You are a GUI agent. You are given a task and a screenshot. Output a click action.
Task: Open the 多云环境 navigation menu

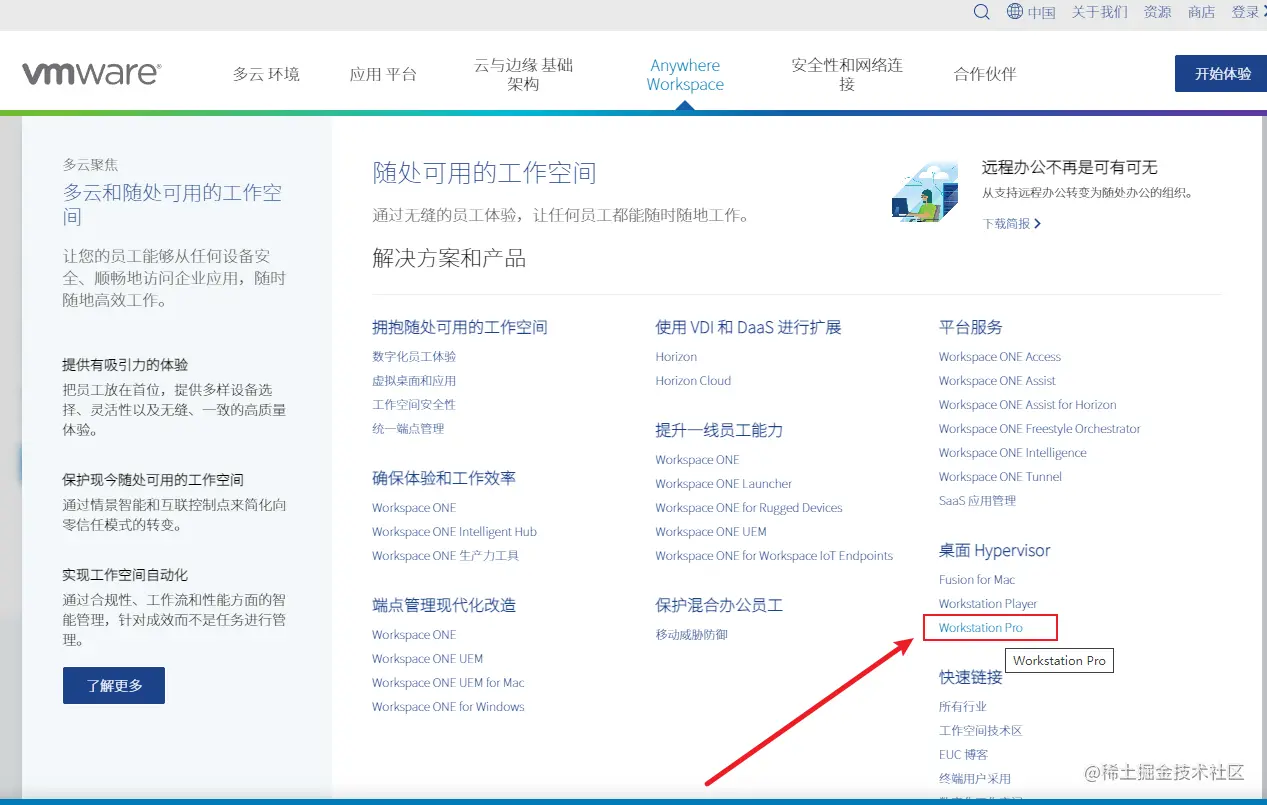point(266,74)
